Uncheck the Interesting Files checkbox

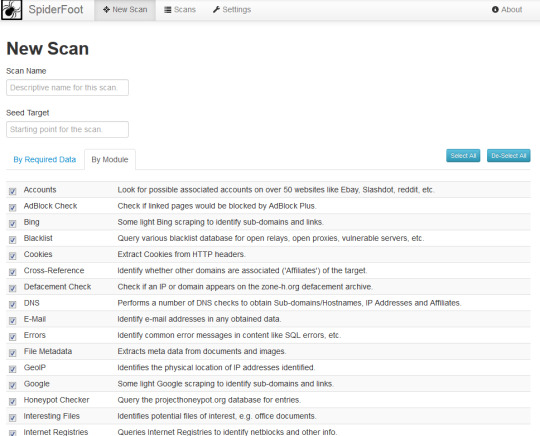(x=13, y=418)
